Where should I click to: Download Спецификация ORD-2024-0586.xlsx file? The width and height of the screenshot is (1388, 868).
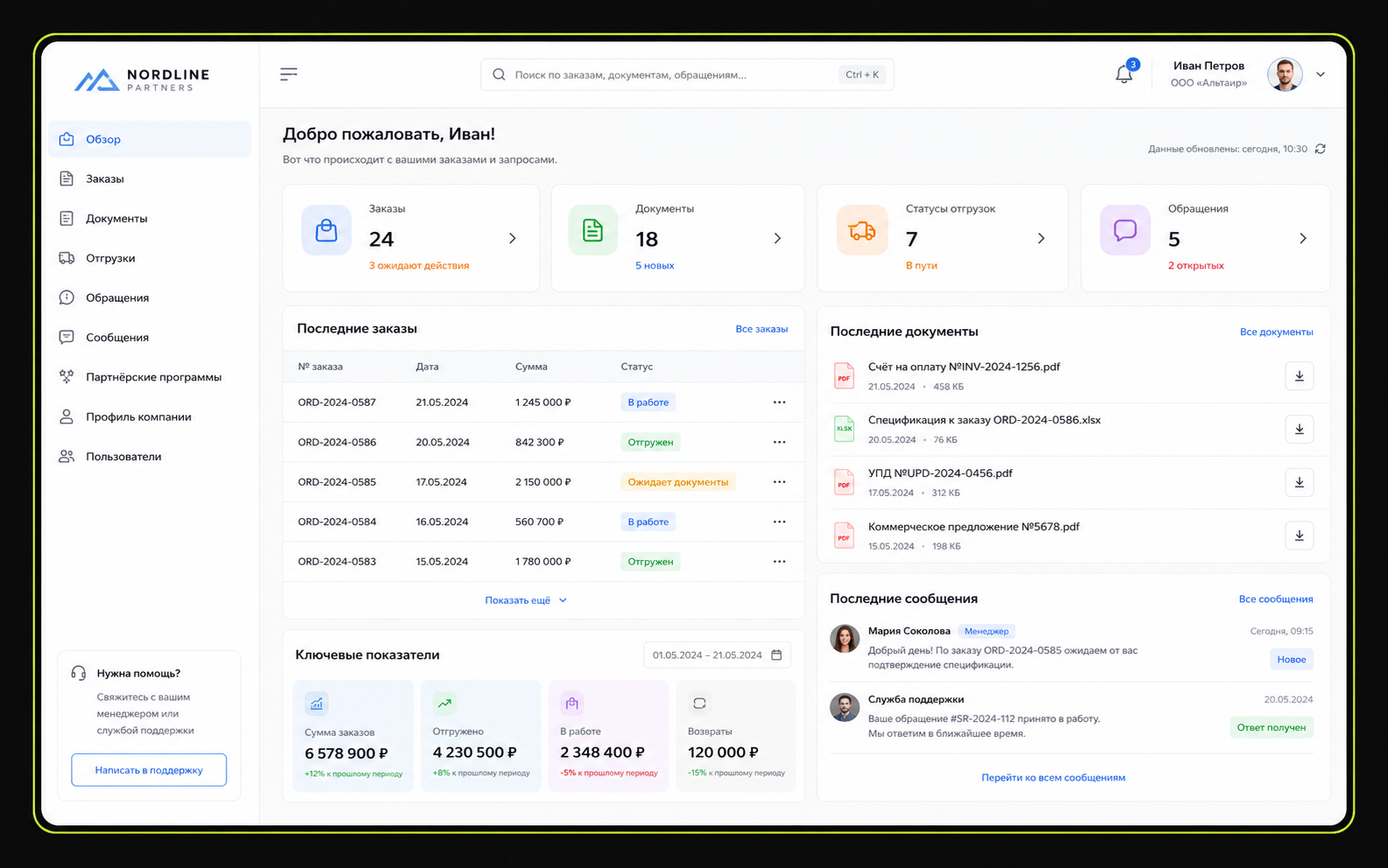click(x=1300, y=430)
